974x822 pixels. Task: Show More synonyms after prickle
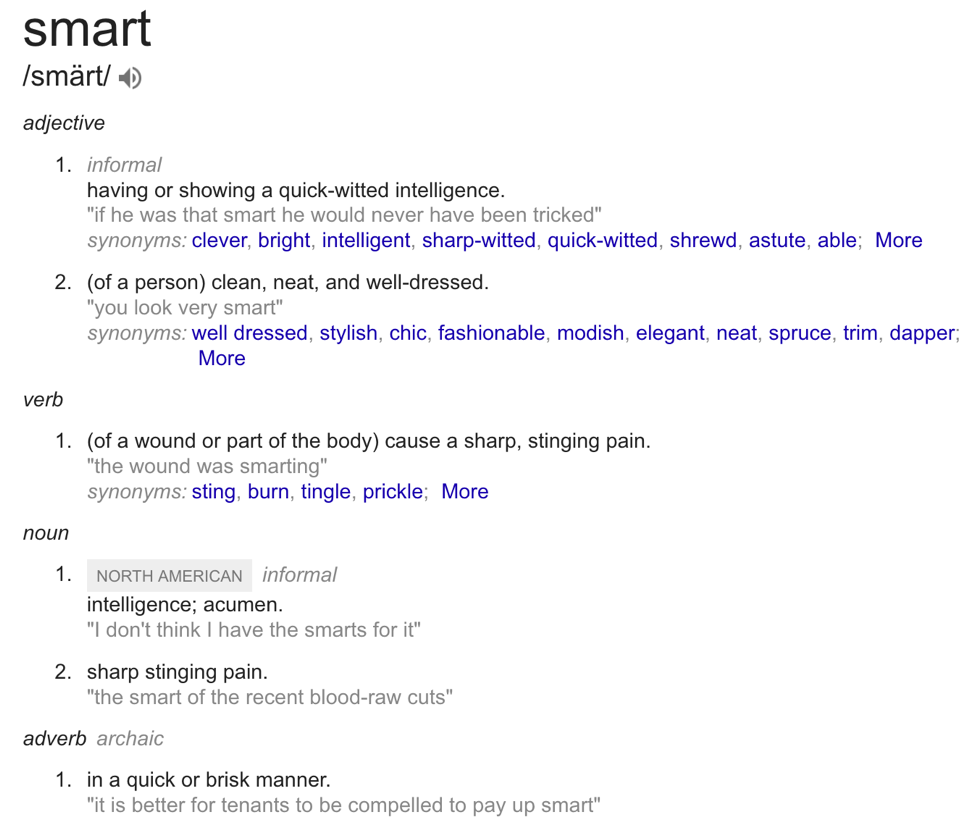pos(464,491)
